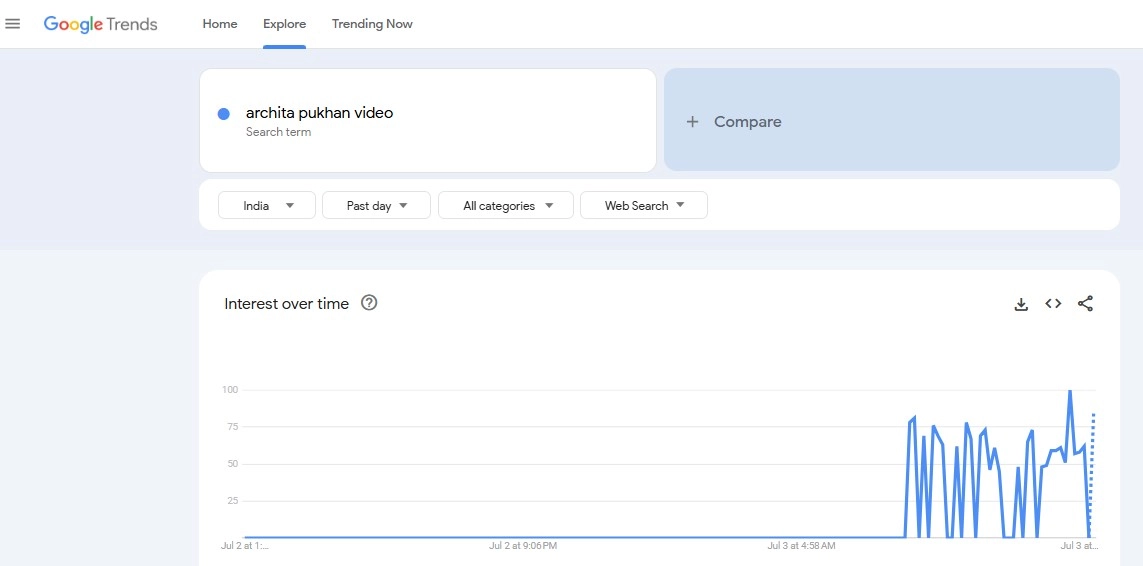
Task: Open the embed code icon
Action: [x=1053, y=304]
